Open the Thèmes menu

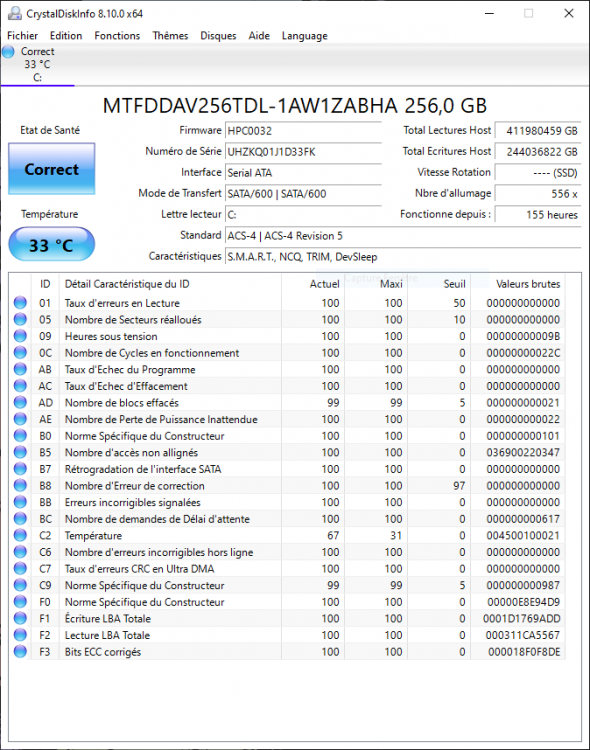tap(170, 35)
